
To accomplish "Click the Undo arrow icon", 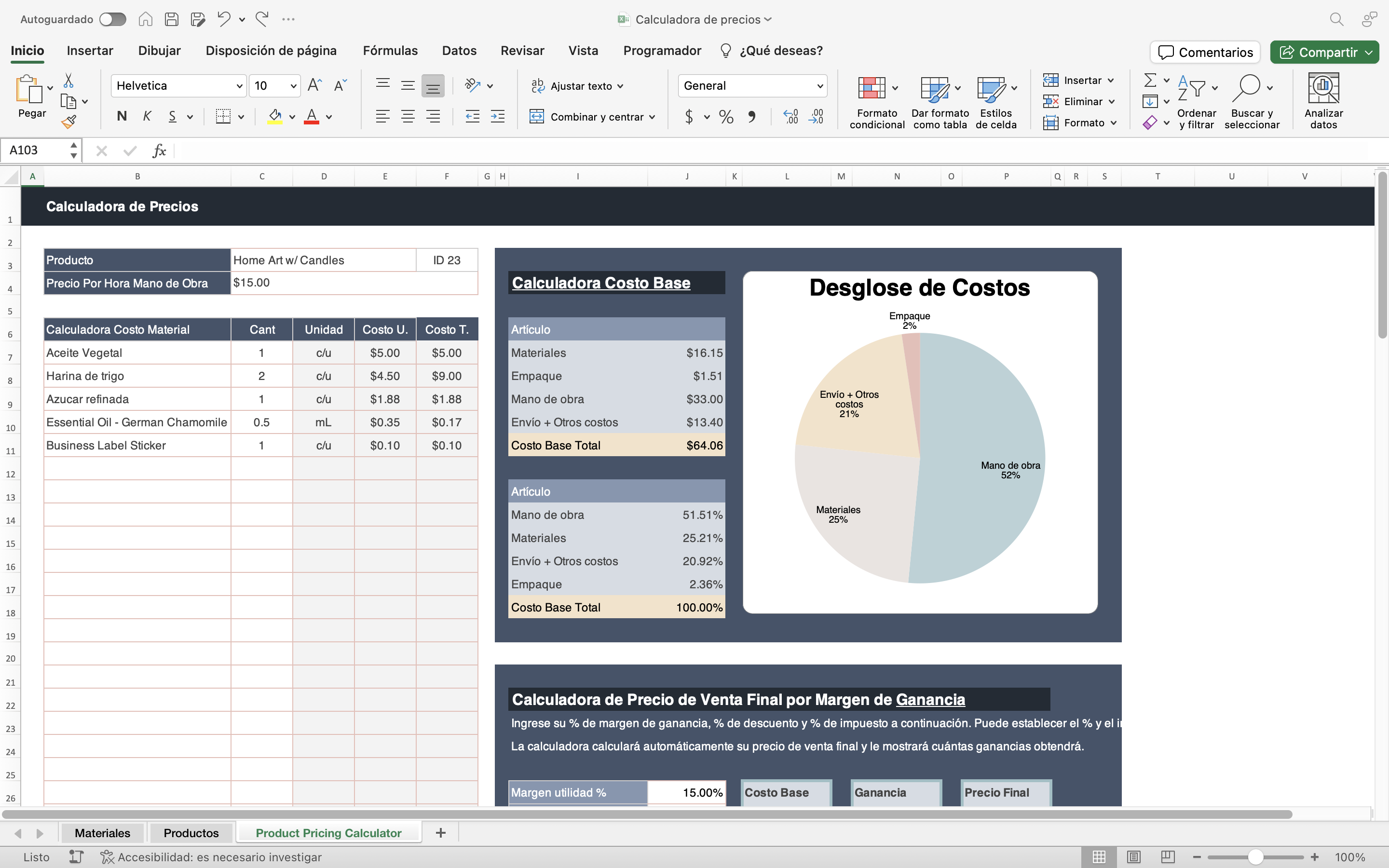I will [x=223, y=19].
